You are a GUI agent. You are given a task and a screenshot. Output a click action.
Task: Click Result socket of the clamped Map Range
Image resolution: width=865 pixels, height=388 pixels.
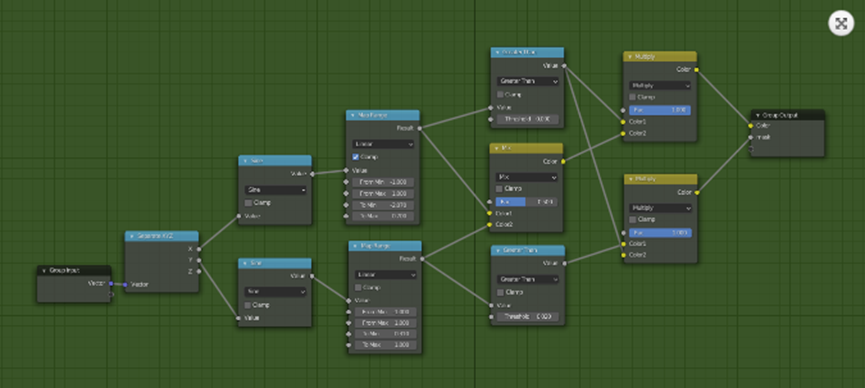(x=419, y=128)
